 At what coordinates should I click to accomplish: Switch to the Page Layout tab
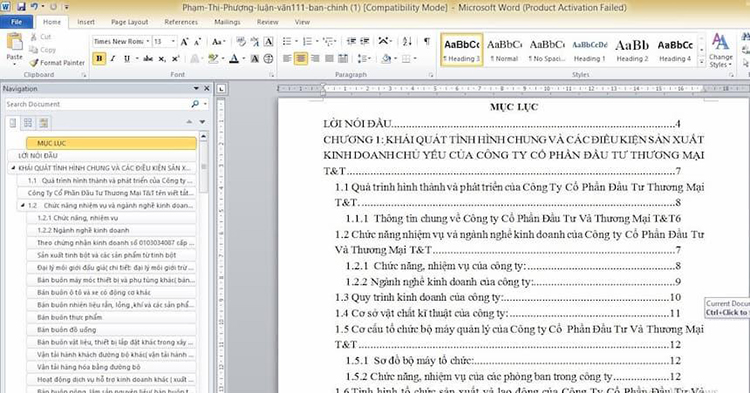tap(130, 22)
